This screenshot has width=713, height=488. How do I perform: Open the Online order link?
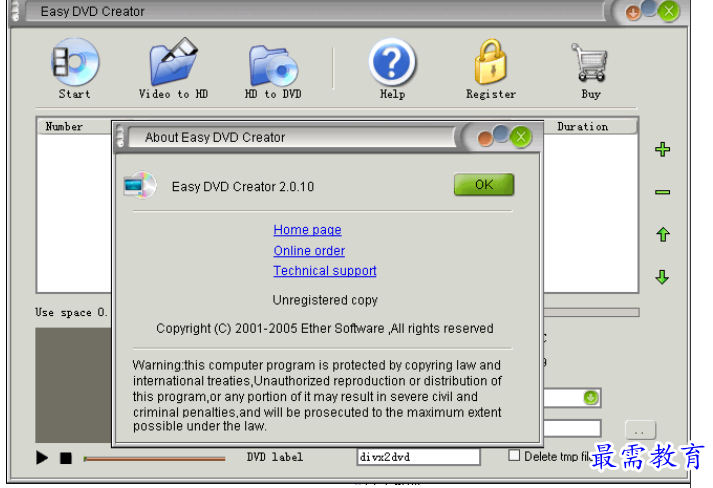point(309,251)
